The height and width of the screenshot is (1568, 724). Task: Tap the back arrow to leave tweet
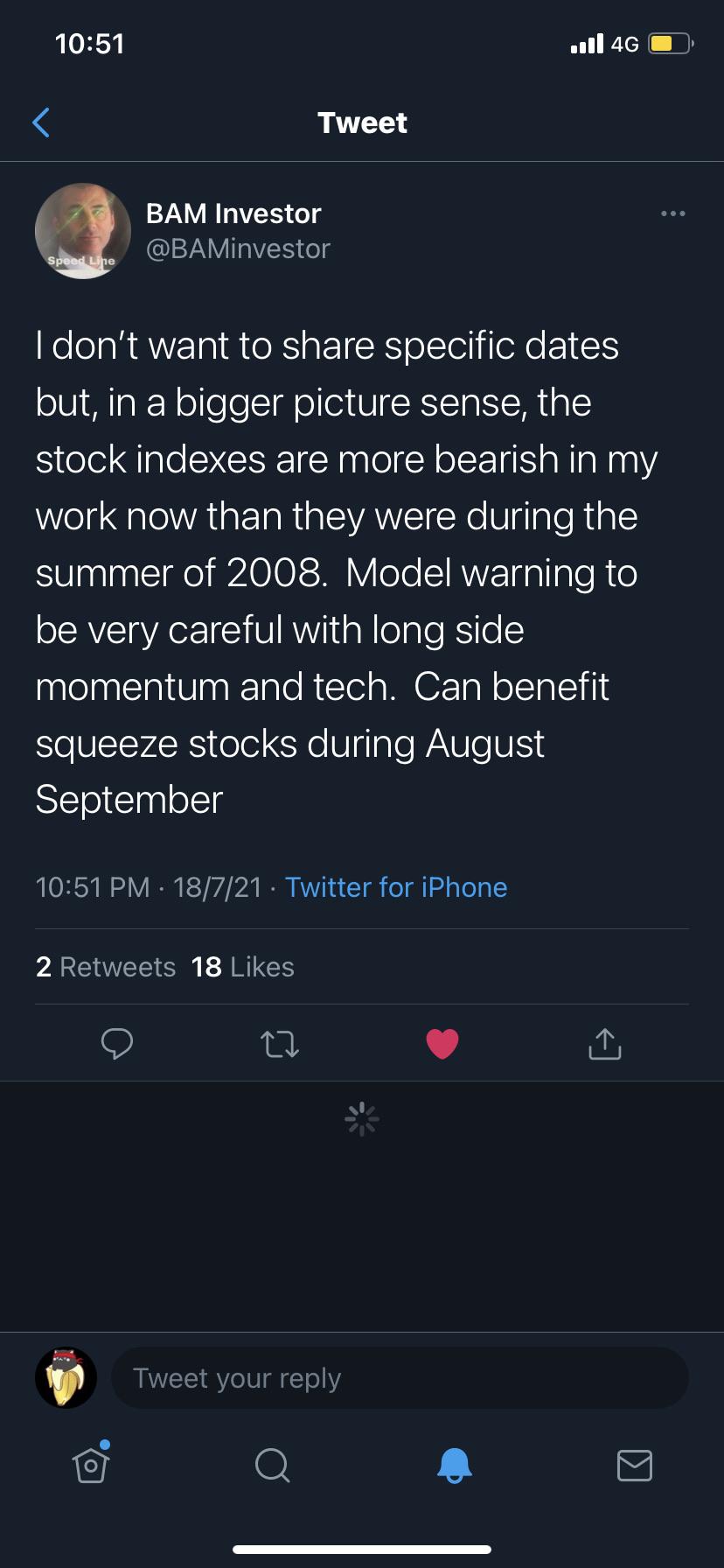coord(41,122)
